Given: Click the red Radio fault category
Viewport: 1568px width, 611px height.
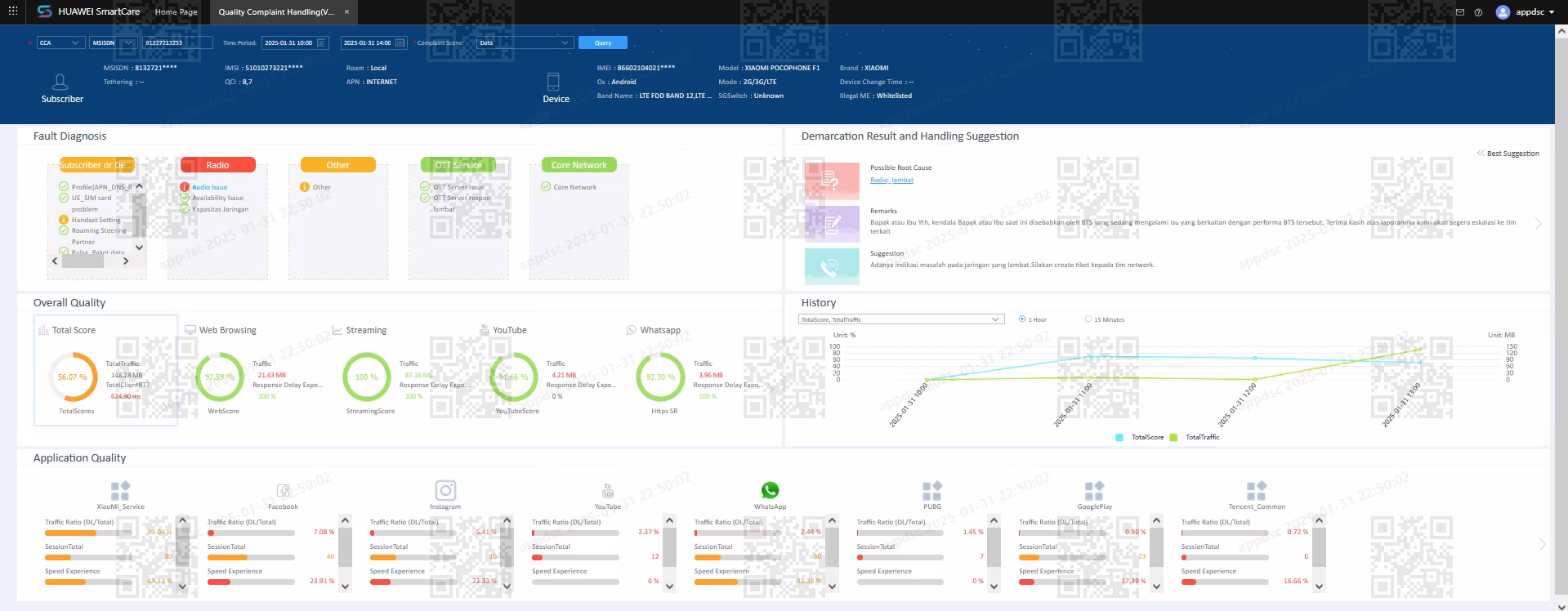Looking at the screenshot, I should (x=217, y=165).
